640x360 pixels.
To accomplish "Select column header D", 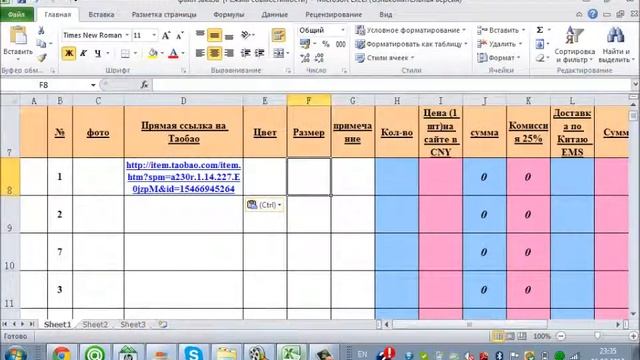I will (x=183, y=100).
